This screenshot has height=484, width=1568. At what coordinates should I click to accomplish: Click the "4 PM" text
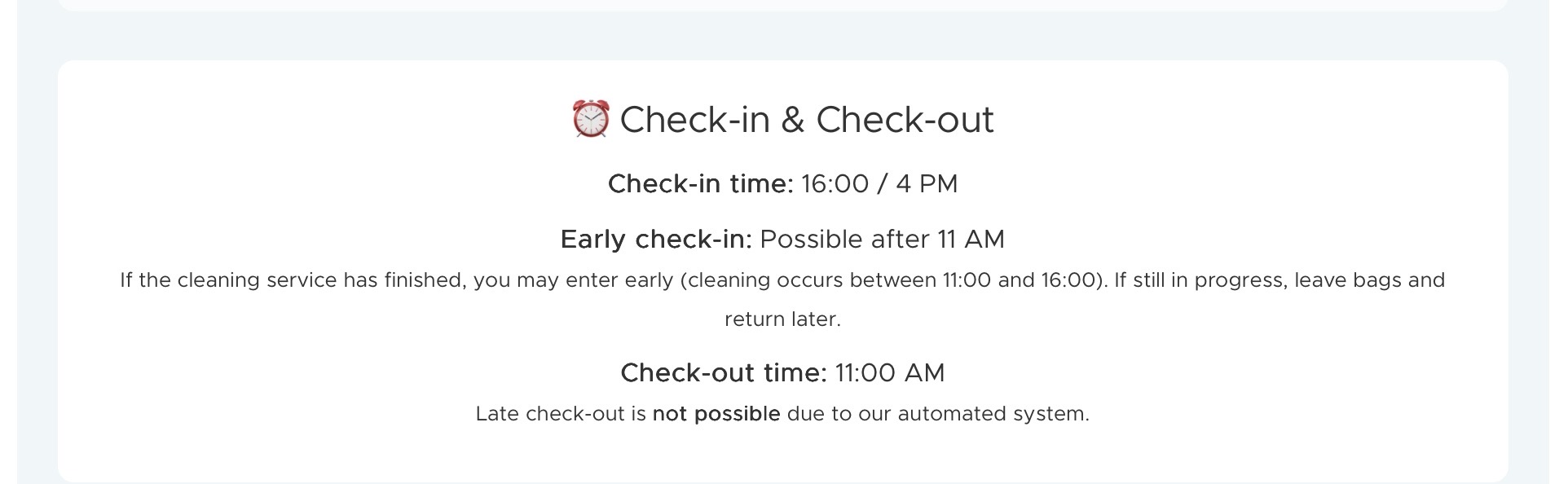(927, 184)
